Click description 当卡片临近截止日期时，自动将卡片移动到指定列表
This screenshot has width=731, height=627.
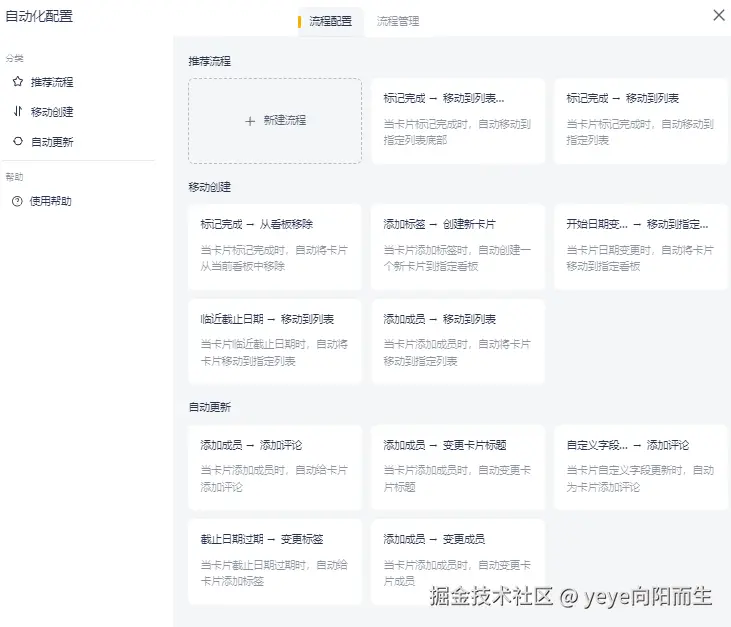pos(274,353)
